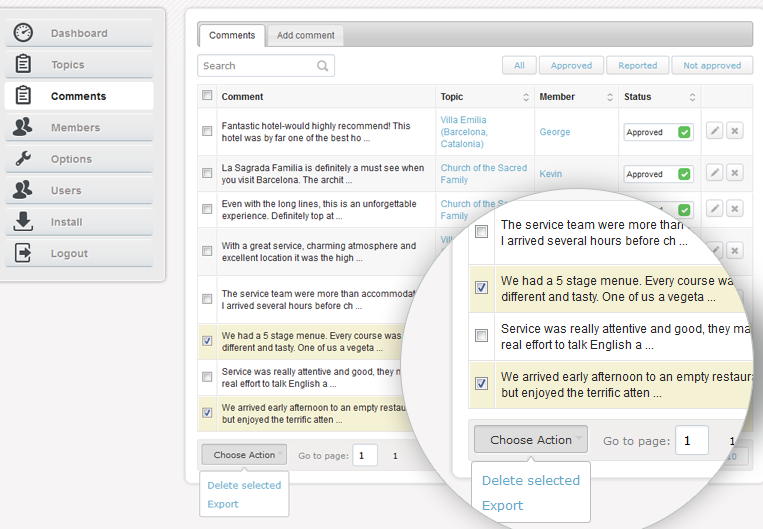This screenshot has height=529, width=763.
Task: Check the "With a great service" comment row
Action: (x=207, y=251)
